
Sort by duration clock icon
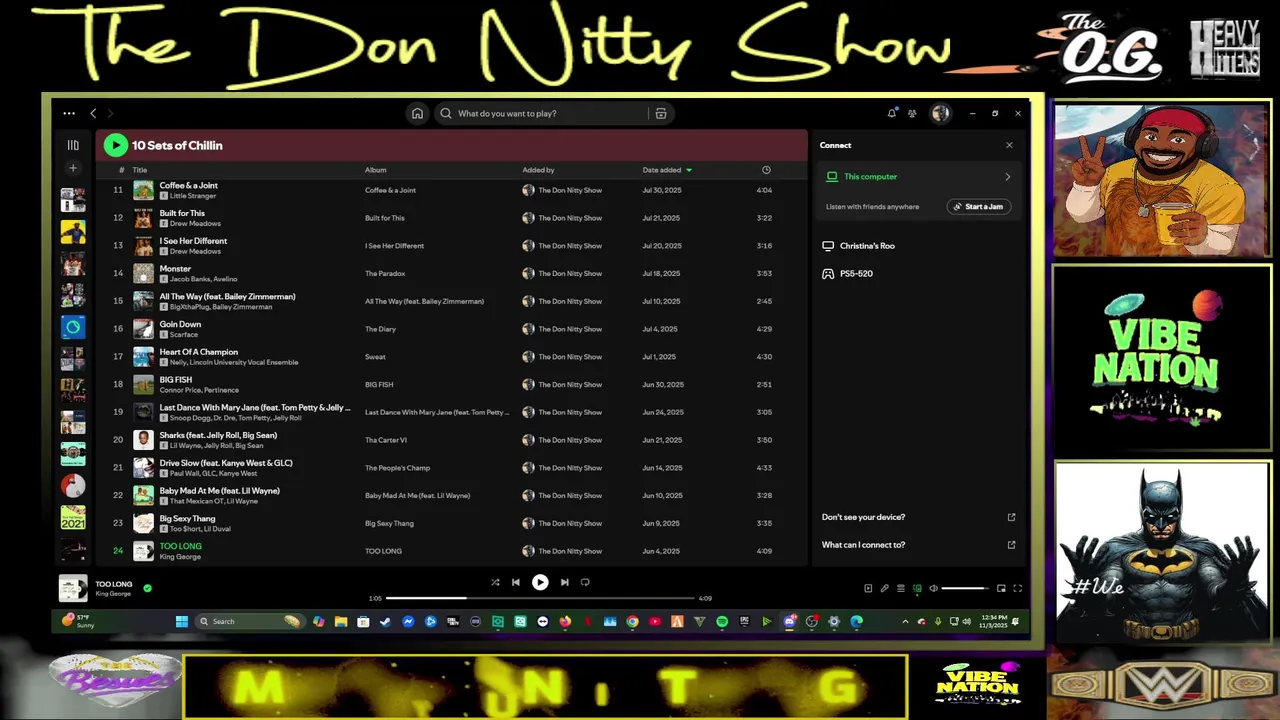pyautogui.click(x=766, y=170)
